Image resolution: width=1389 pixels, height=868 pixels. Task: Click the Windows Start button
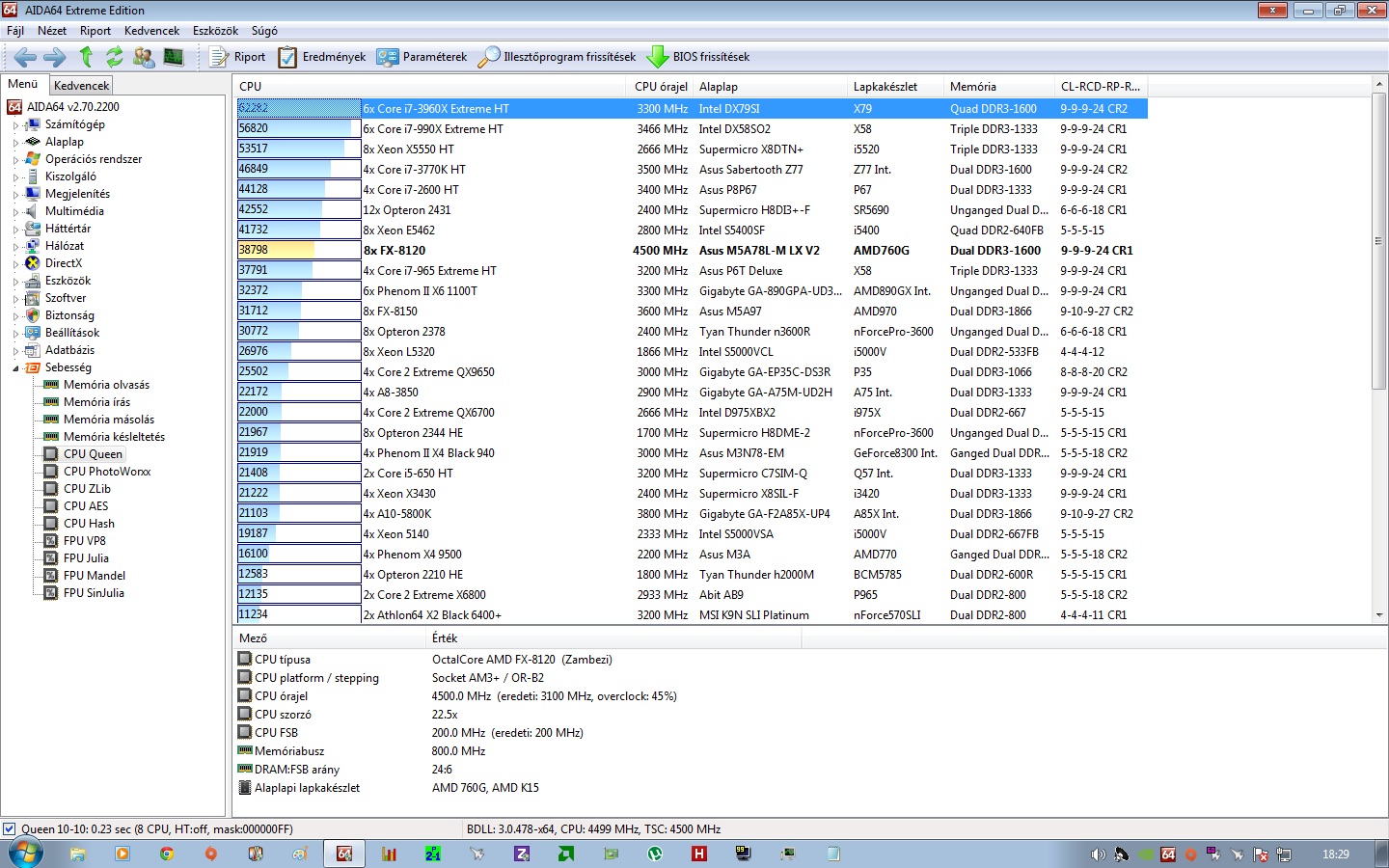click(x=24, y=854)
